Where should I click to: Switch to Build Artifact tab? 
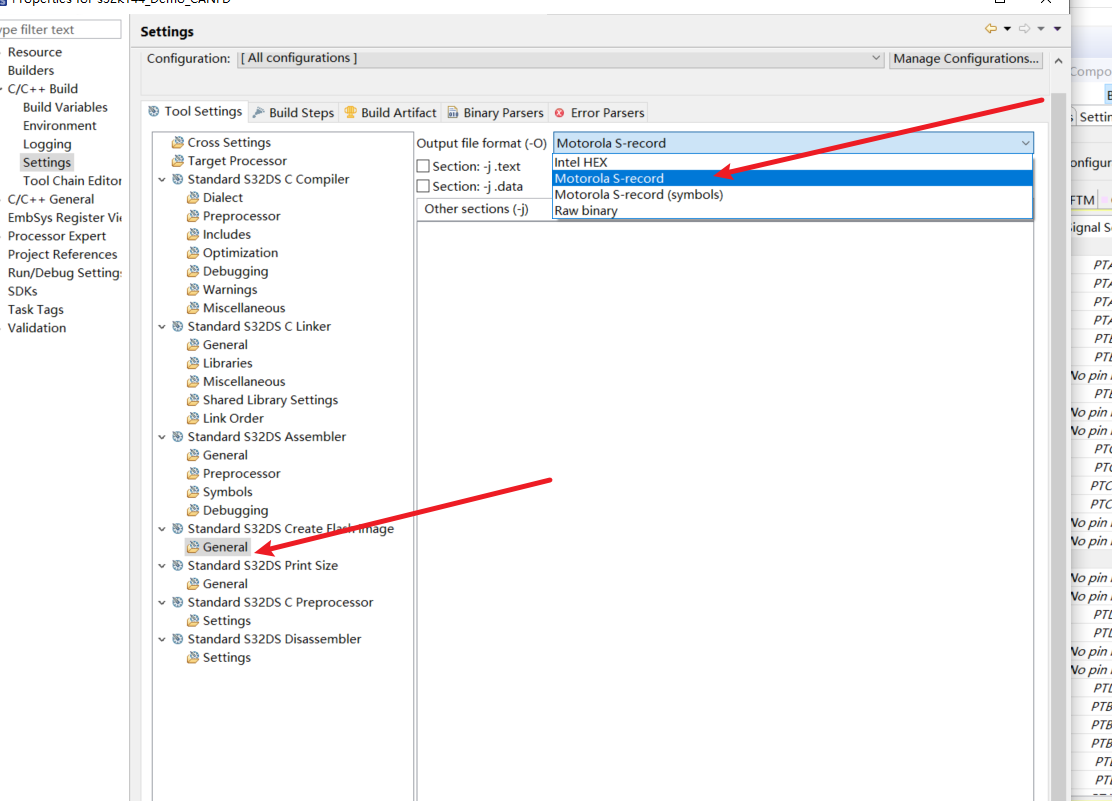(390, 113)
